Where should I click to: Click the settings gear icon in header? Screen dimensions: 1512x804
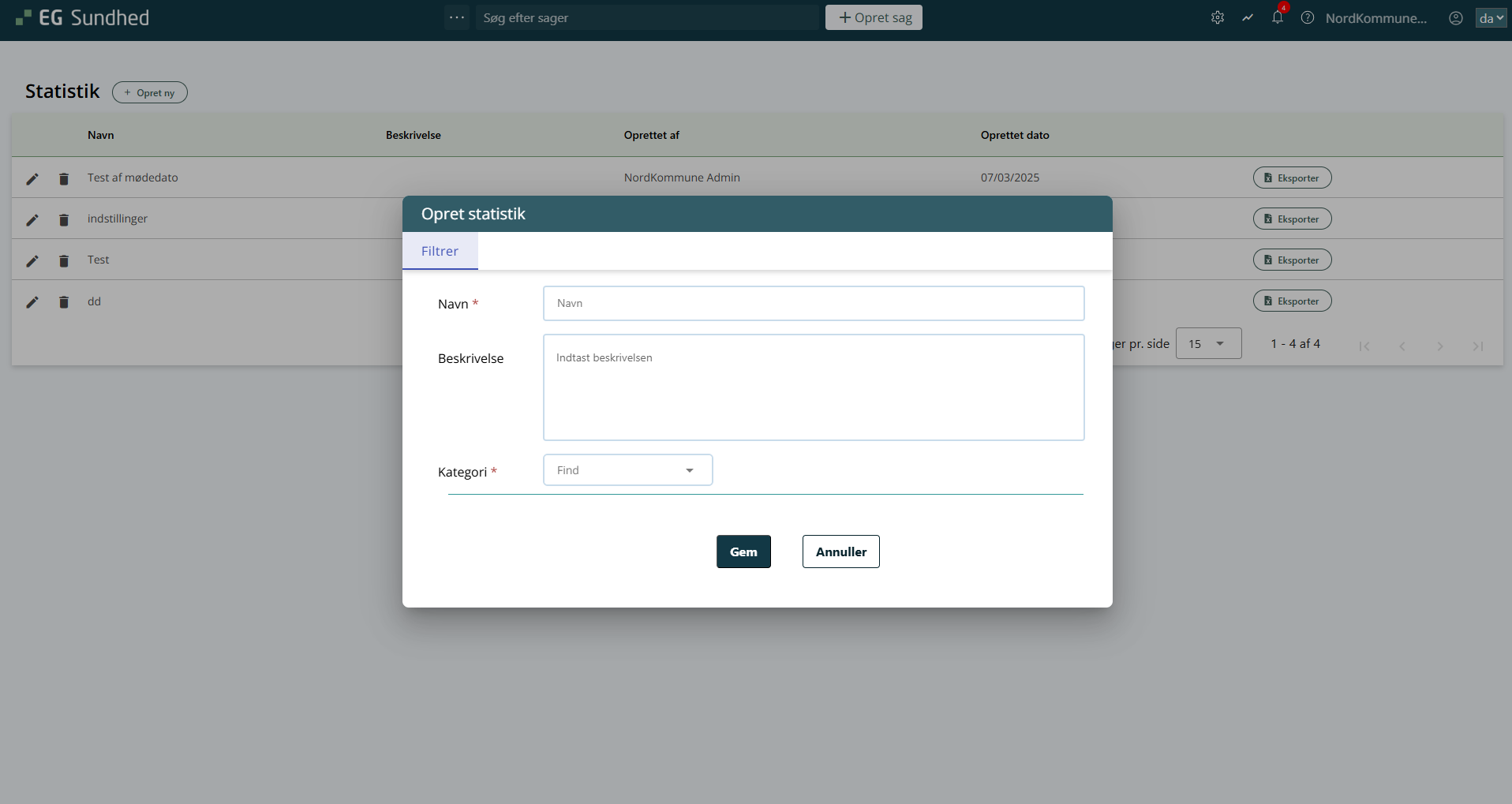pyautogui.click(x=1218, y=17)
